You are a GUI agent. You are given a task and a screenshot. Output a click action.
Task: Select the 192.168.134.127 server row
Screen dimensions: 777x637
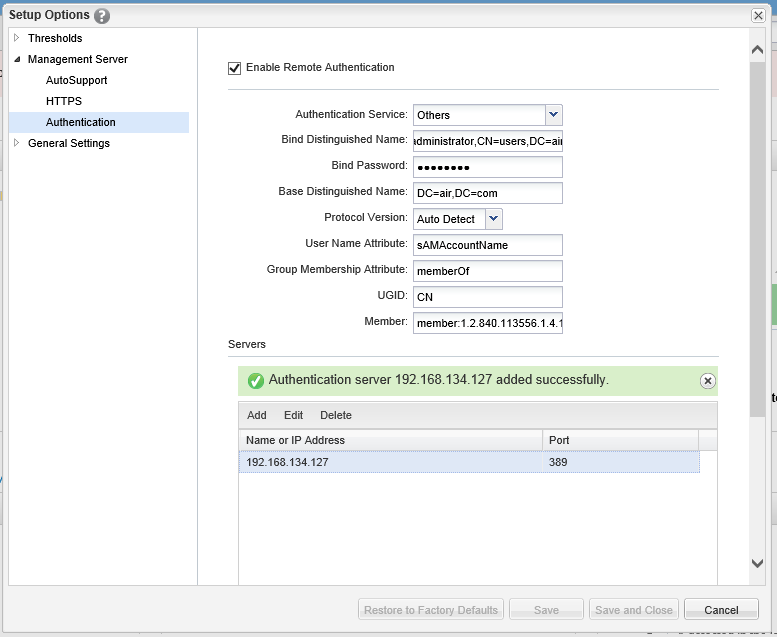click(x=390, y=462)
